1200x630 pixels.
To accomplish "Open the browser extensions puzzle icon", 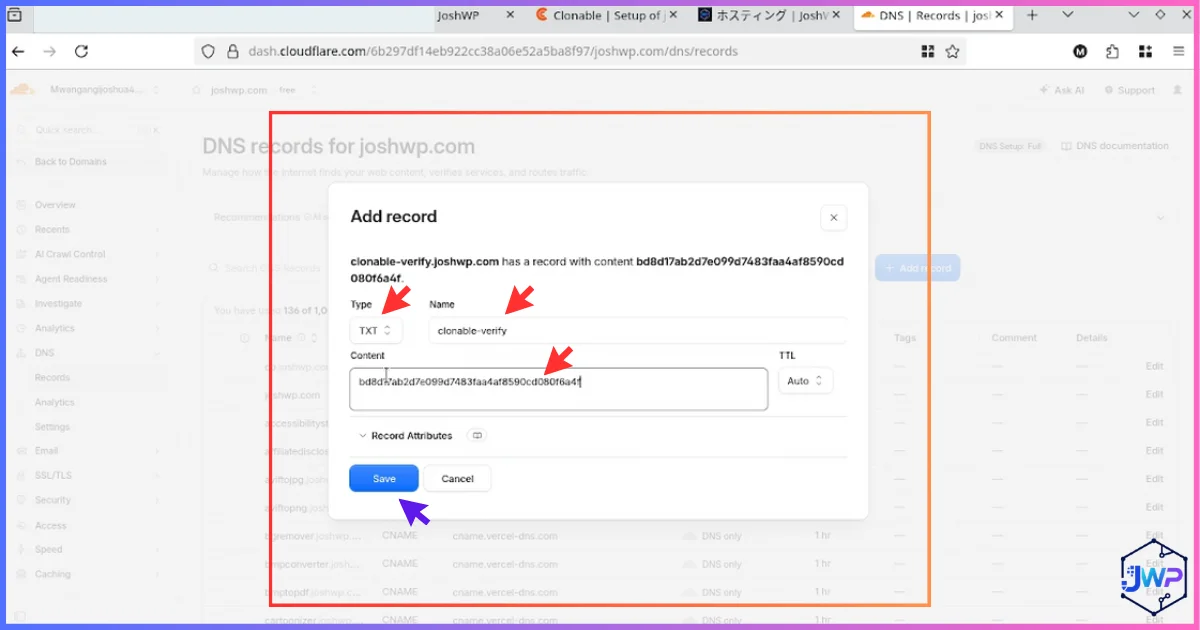I will click(1113, 51).
